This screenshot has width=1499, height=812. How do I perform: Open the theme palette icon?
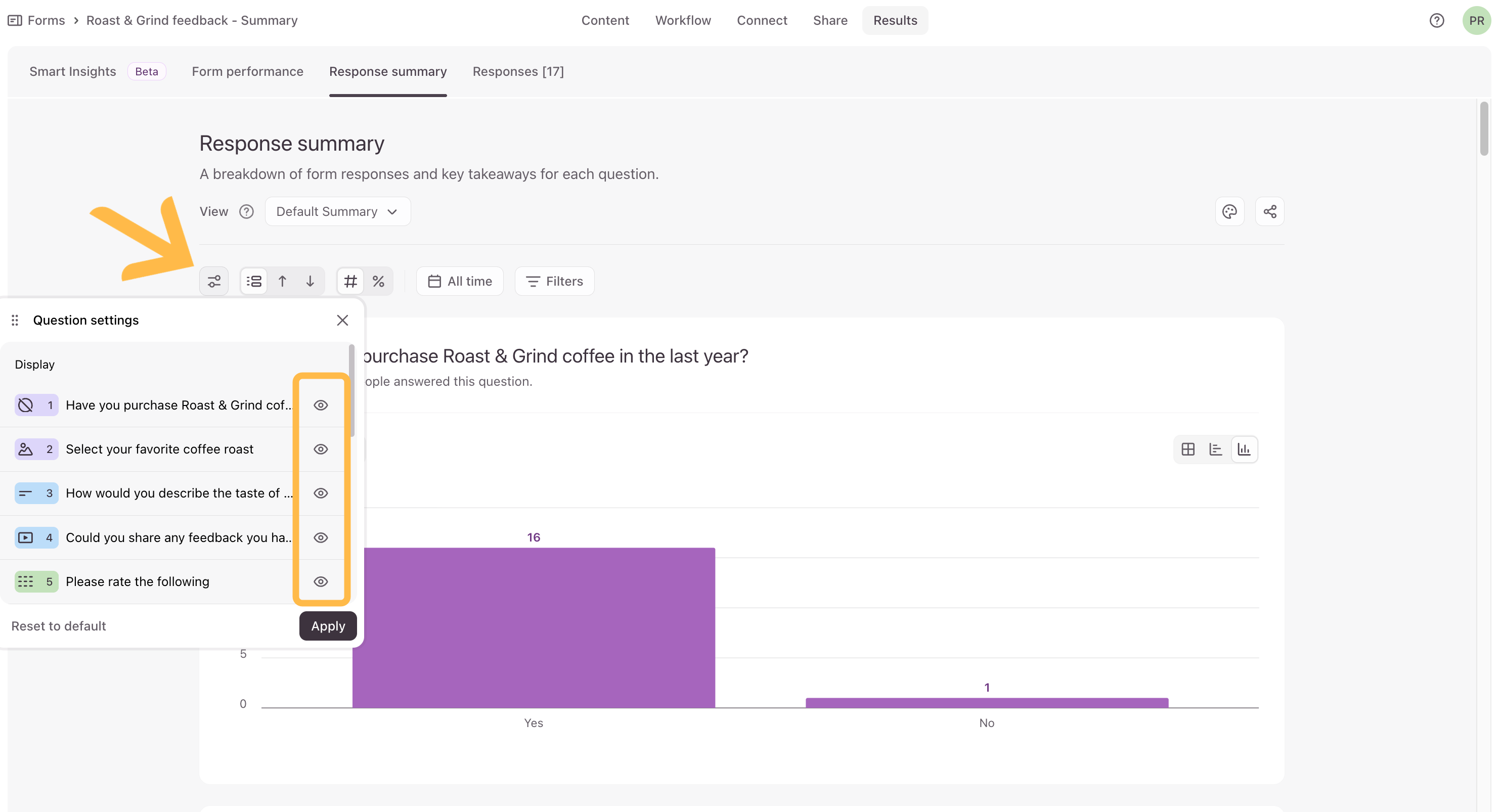click(1229, 212)
